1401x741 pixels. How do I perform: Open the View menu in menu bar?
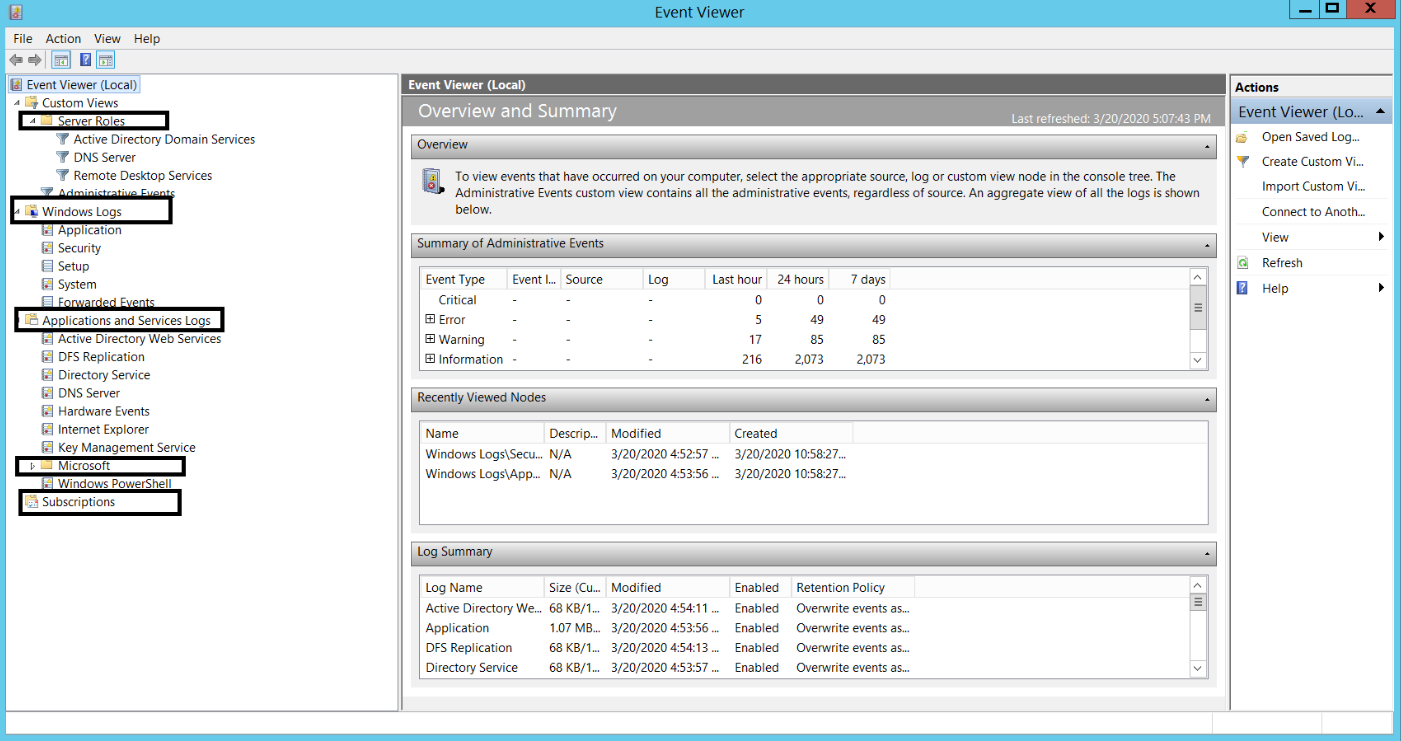tap(107, 39)
